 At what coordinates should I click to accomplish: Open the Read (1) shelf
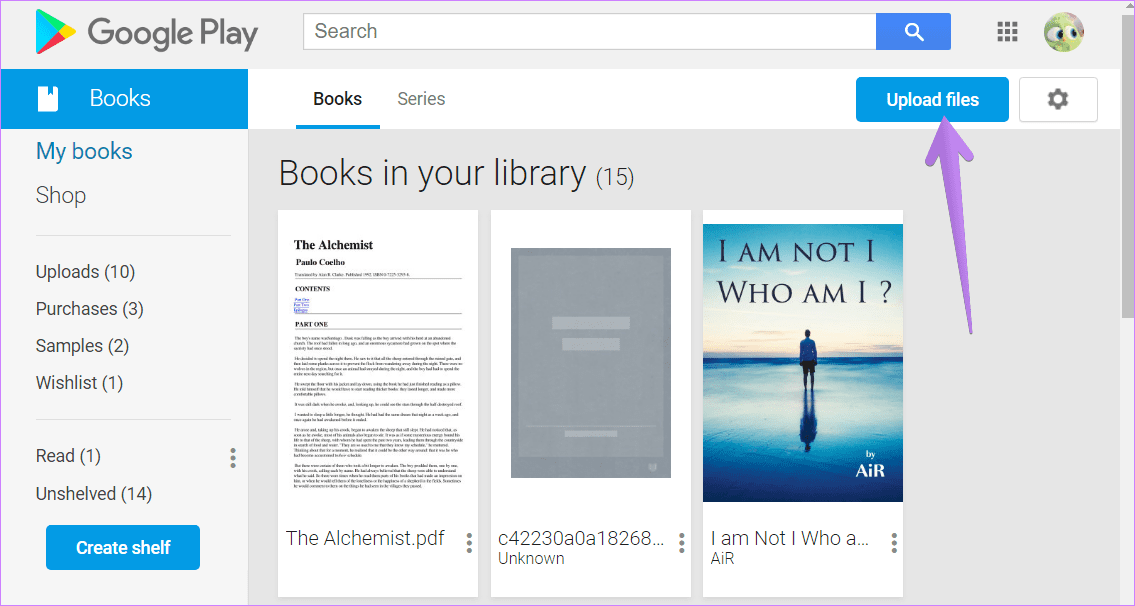[68, 456]
